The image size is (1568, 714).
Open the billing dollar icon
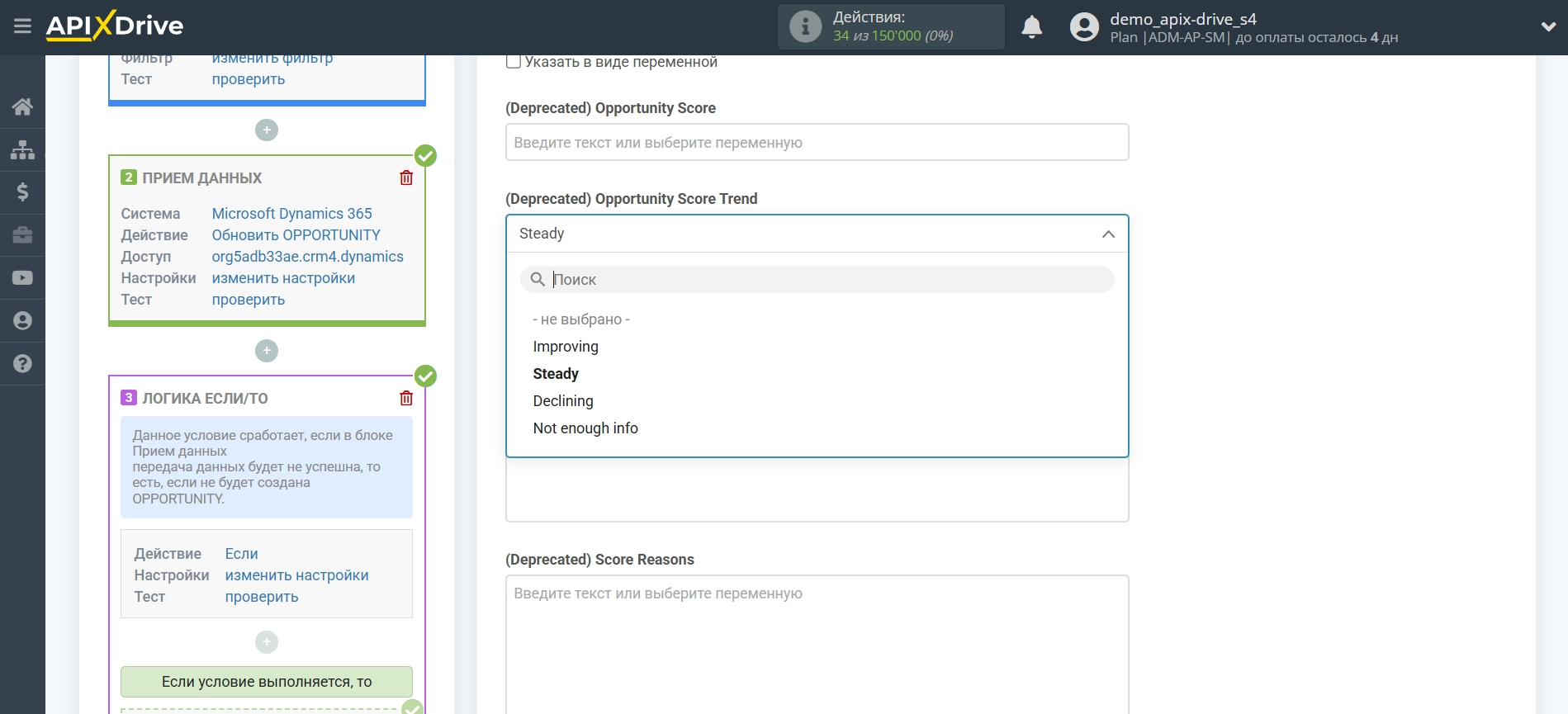click(x=22, y=192)
